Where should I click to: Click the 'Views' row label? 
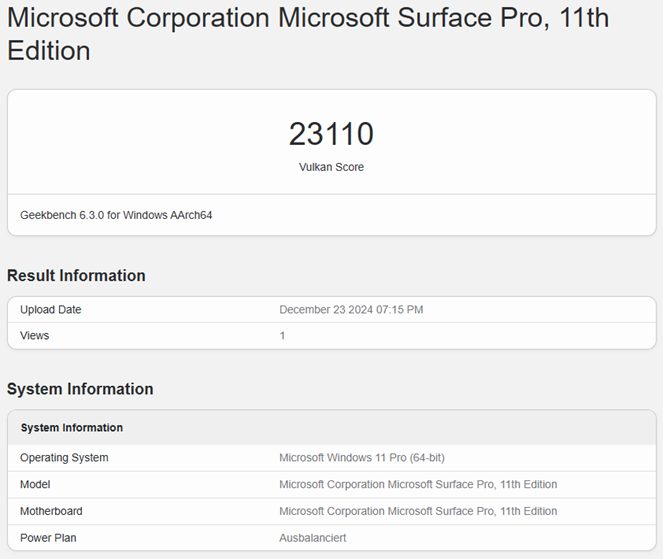click(34, 336)
